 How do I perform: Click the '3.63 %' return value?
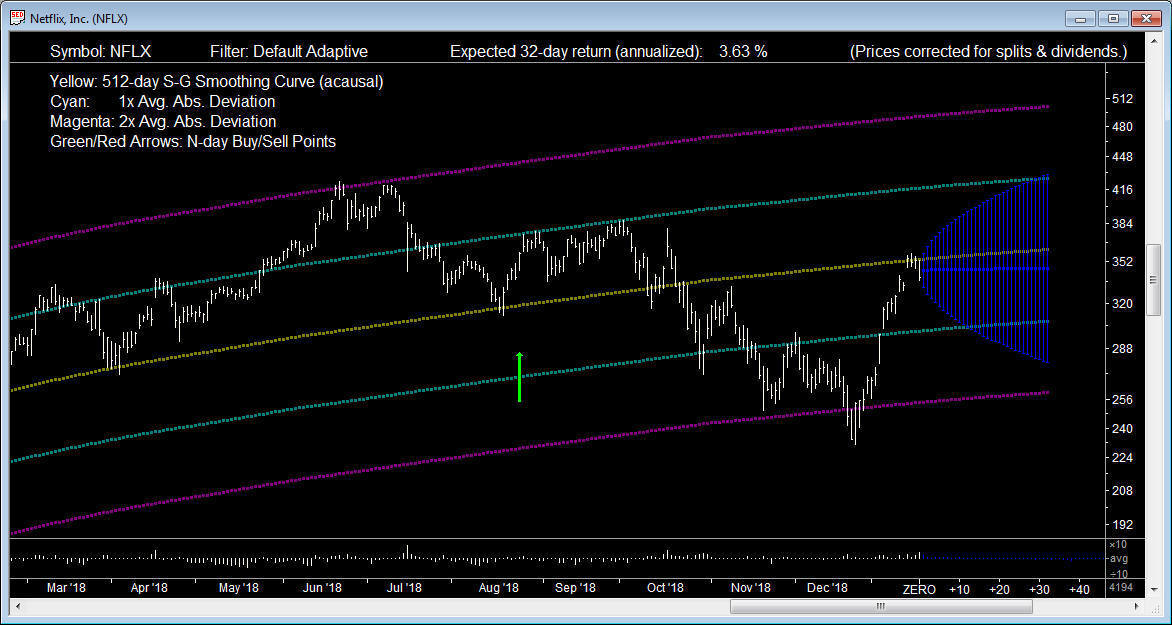click(743, 52)
